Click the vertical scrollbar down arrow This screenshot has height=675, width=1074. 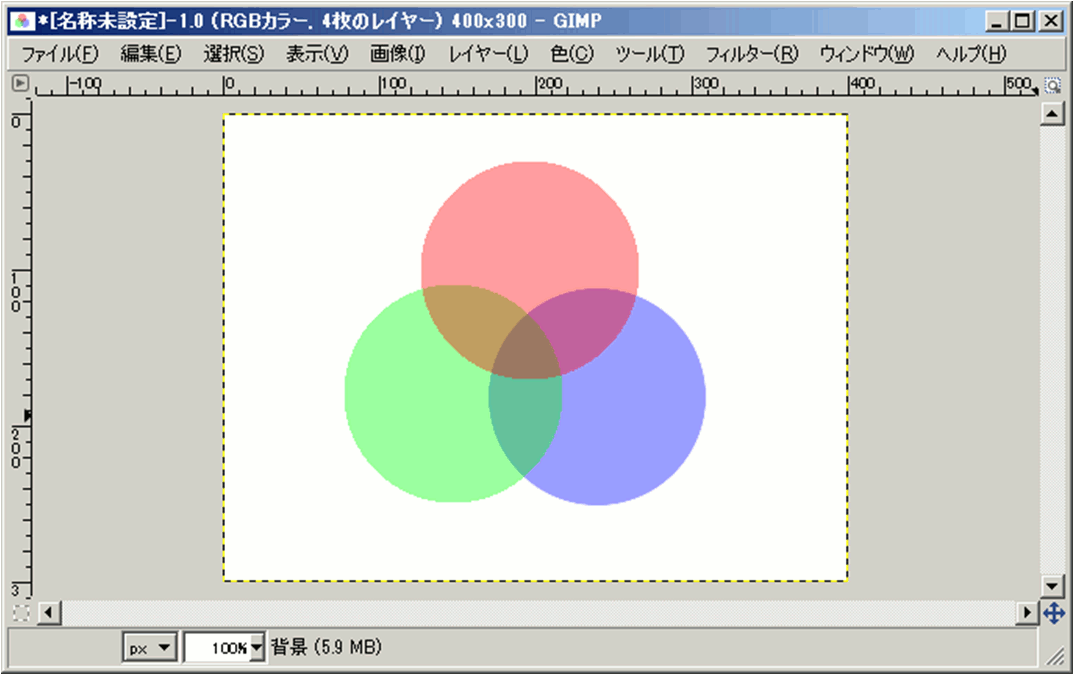point(1051,586)
